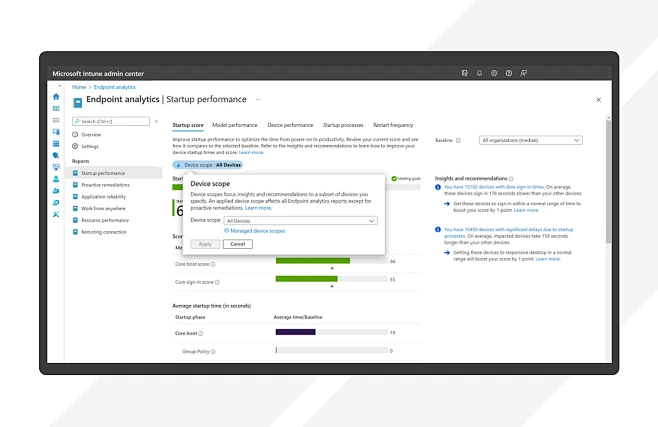Click Learn more under slow sign-in insight
Image resolution: width=658 pixels, height=427 pixels.
[x=526, y=210]
